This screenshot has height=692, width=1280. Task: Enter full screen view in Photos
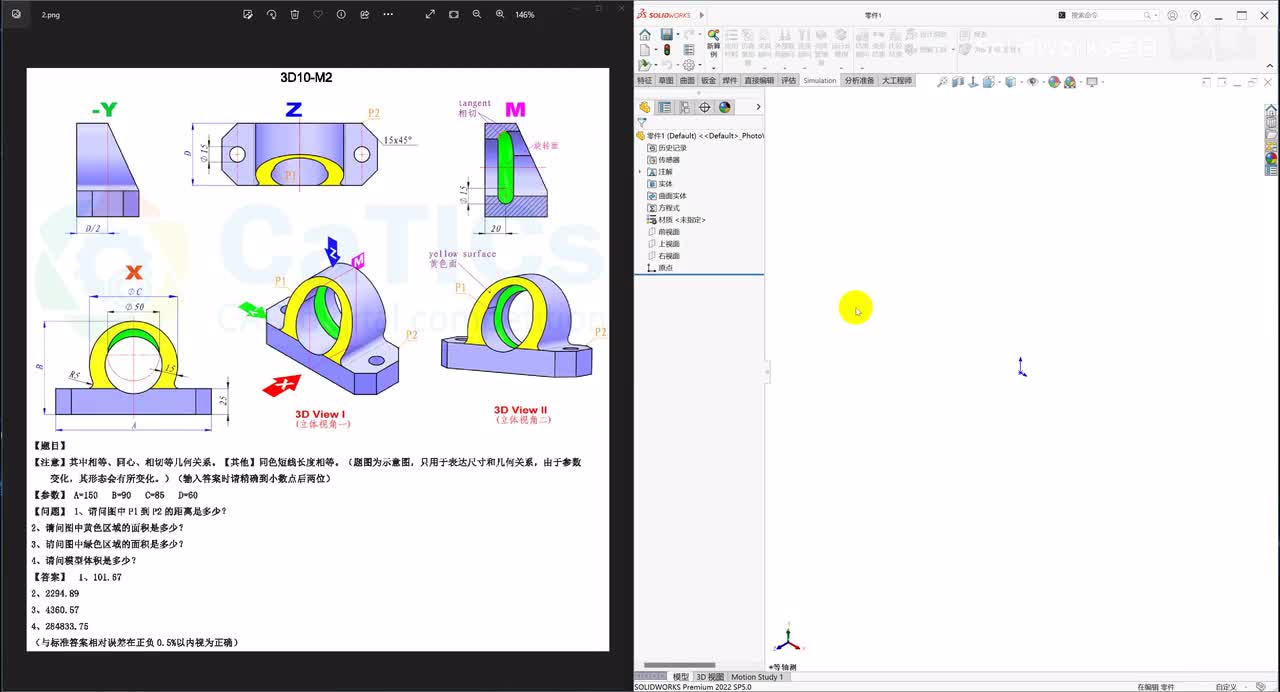coord(430,14)
